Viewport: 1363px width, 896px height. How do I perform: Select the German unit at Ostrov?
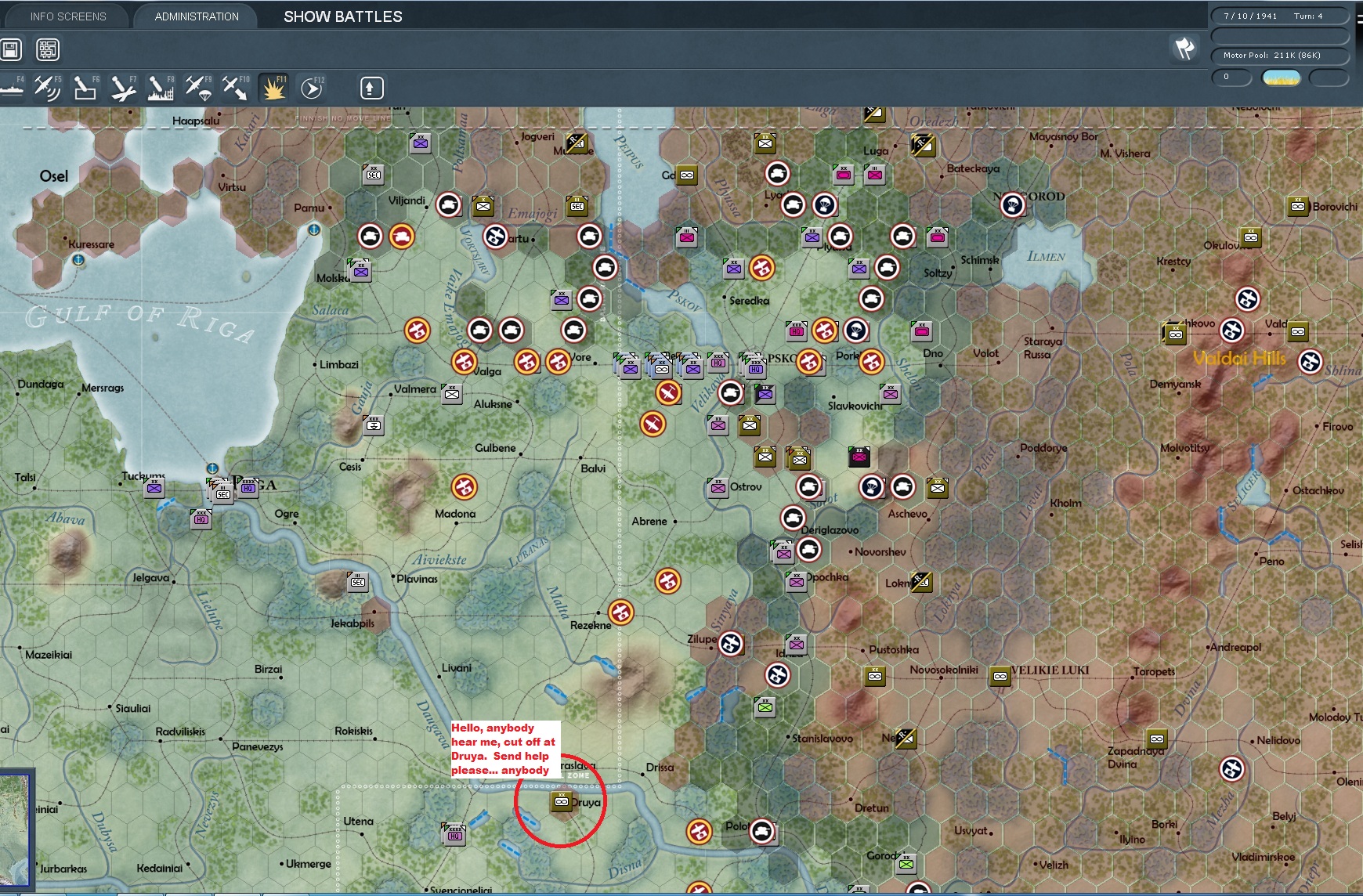718,488
